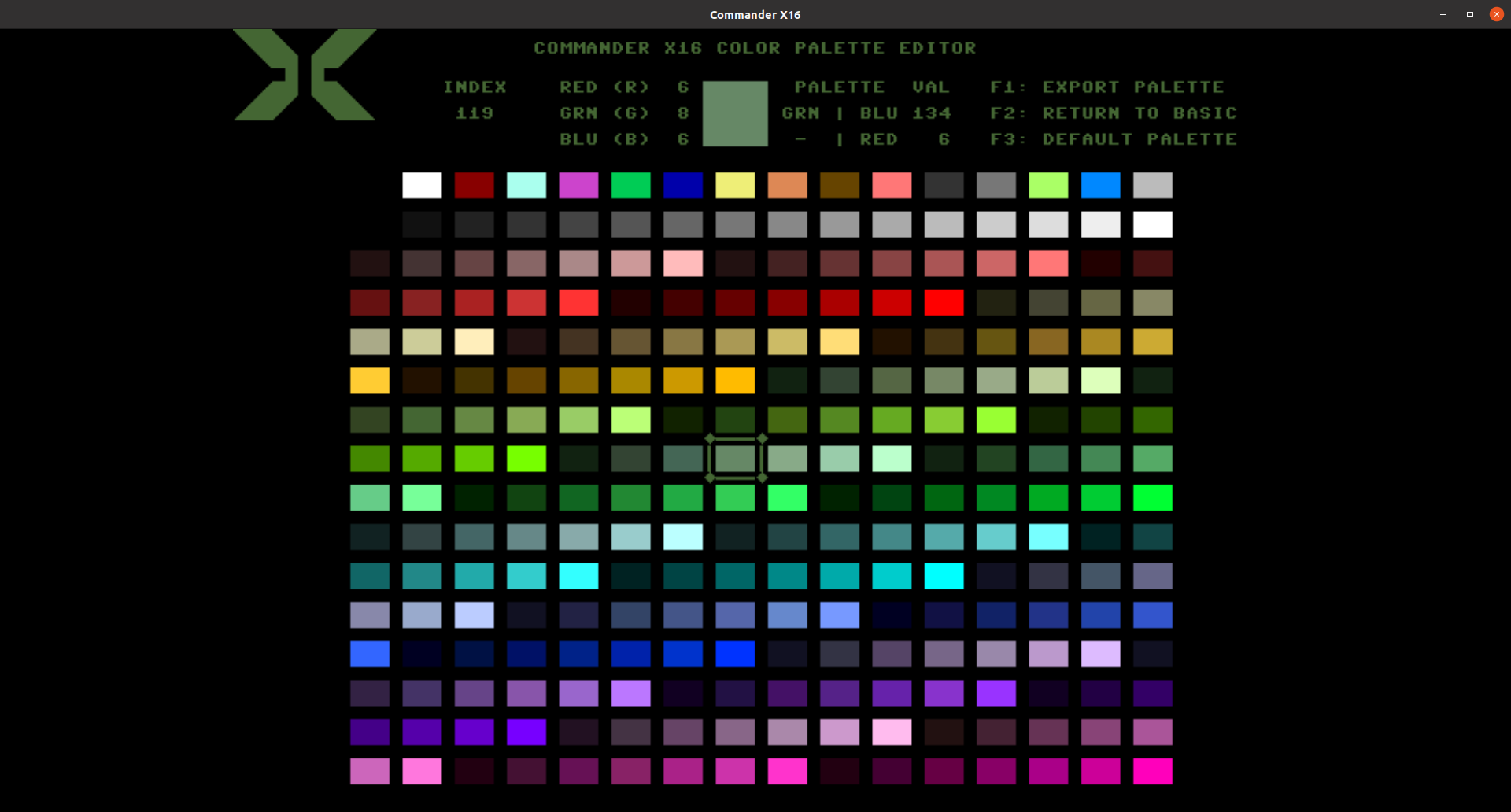
Task: Pick the neon lime swatch left of dark greens
Action: tap(526, 459)
